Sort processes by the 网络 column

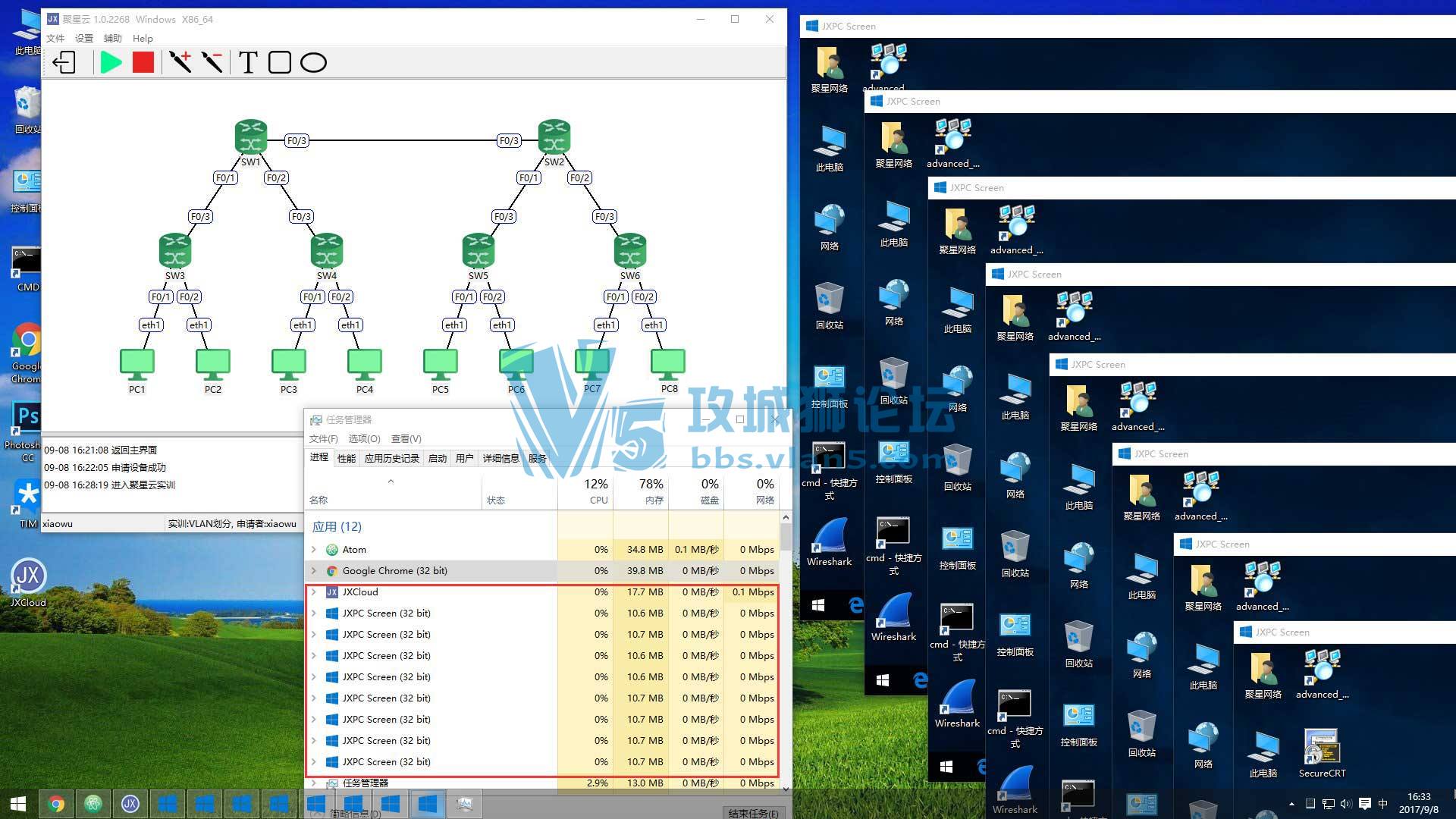coord(752,491)
